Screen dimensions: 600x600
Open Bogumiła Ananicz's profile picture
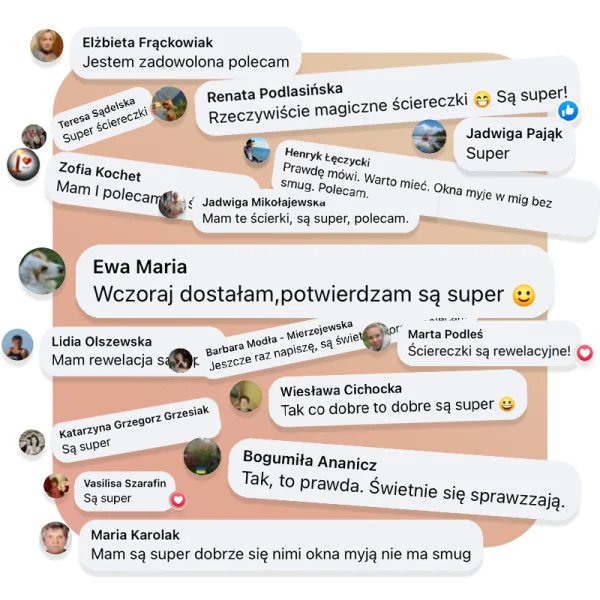[202, 457]
